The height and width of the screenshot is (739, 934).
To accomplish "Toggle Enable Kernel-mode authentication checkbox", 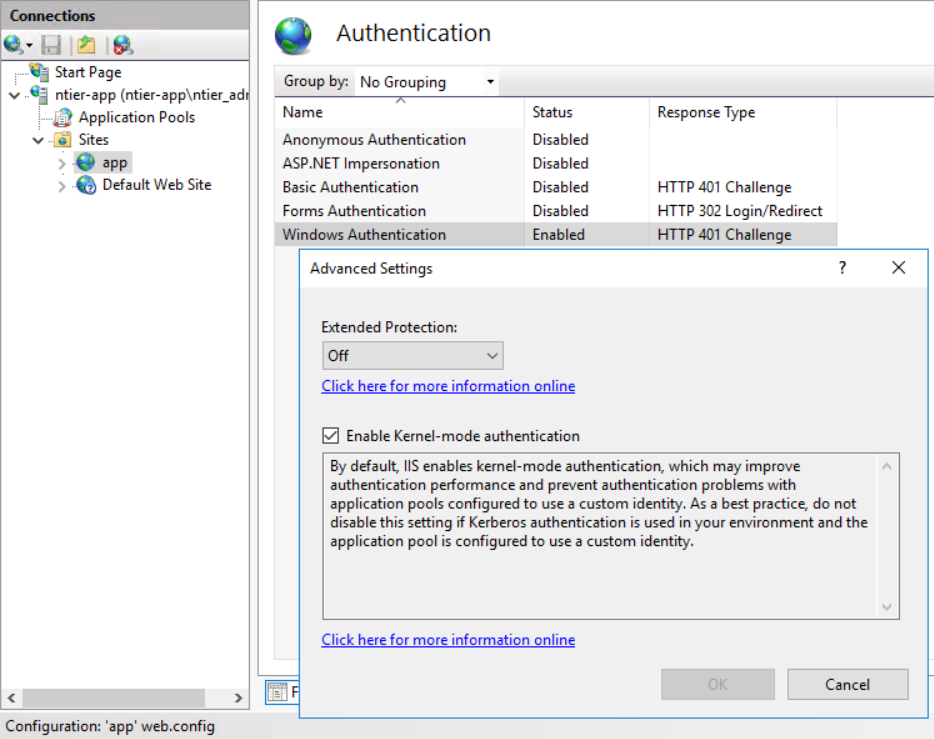I will point(331,436).
